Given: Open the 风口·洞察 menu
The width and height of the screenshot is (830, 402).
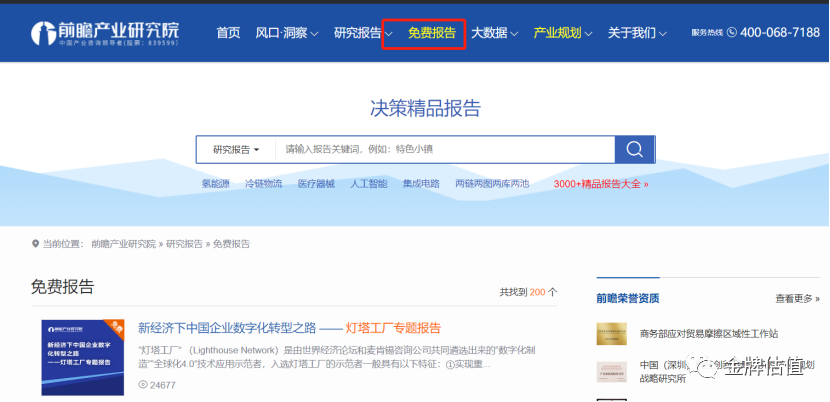Looking at the screenshot, I should pos(281,33).
